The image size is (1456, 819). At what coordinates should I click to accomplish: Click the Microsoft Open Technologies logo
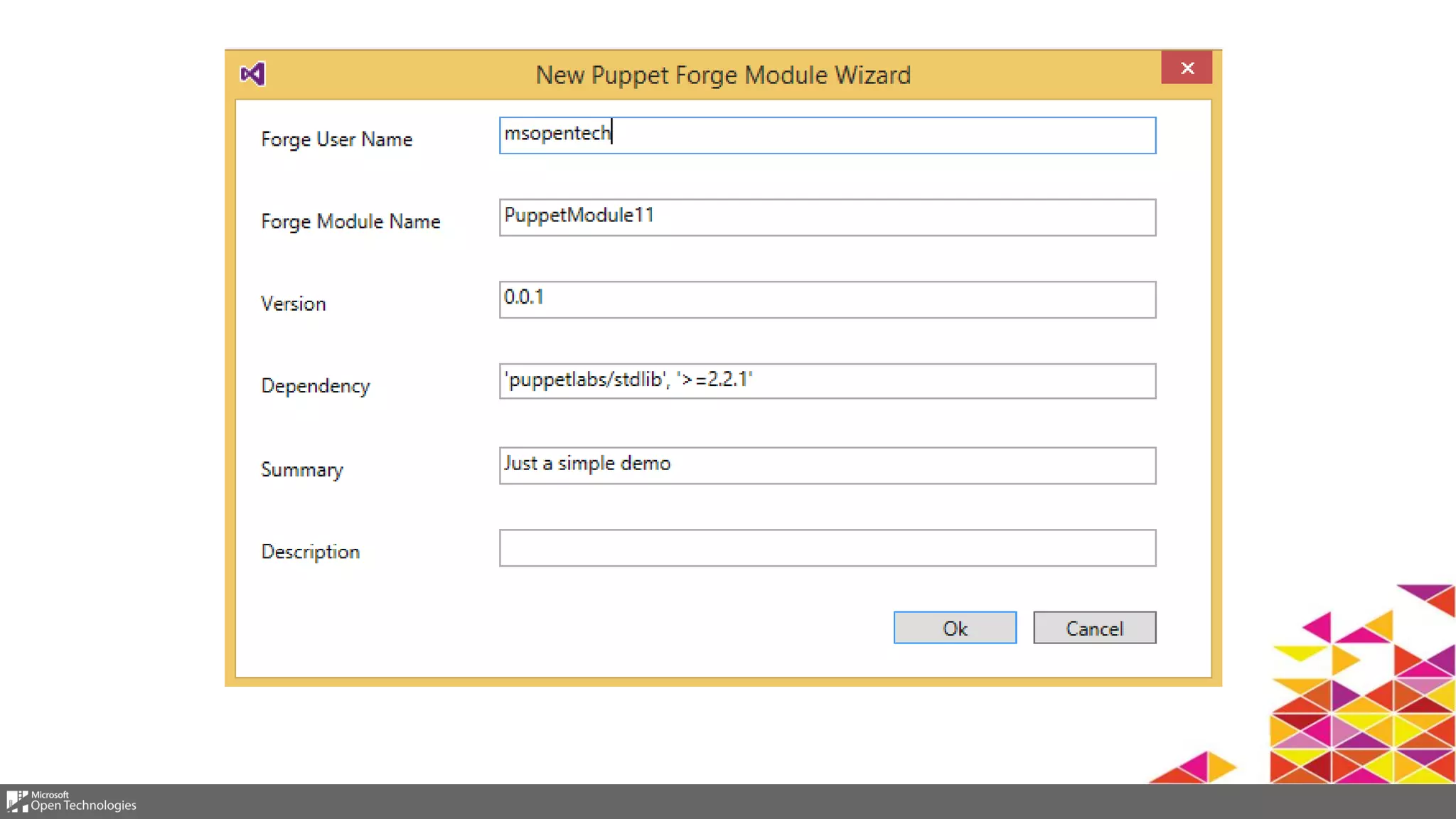[71, 801]
